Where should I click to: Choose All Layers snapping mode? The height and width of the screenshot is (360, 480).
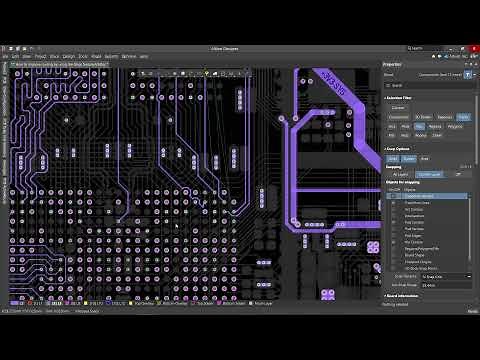401,174
